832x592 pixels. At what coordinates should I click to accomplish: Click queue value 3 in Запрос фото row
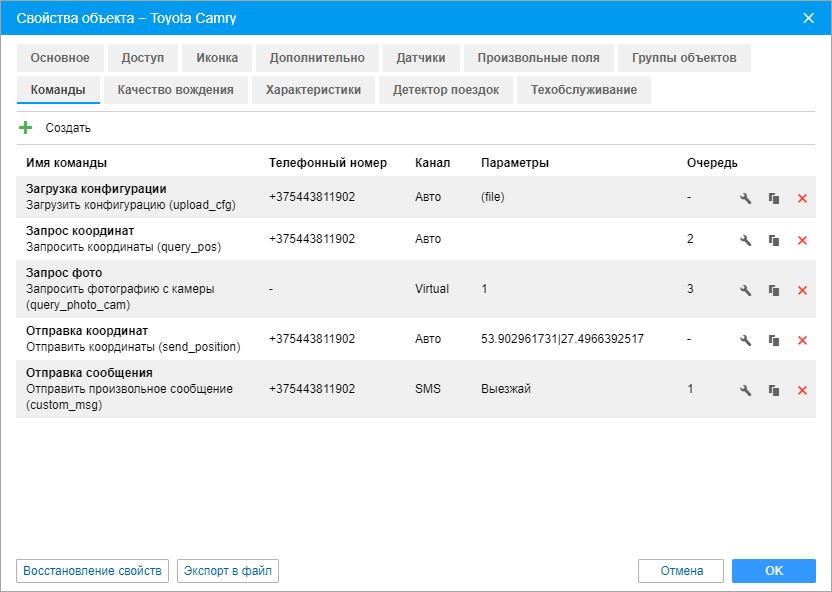pos(690,289)
